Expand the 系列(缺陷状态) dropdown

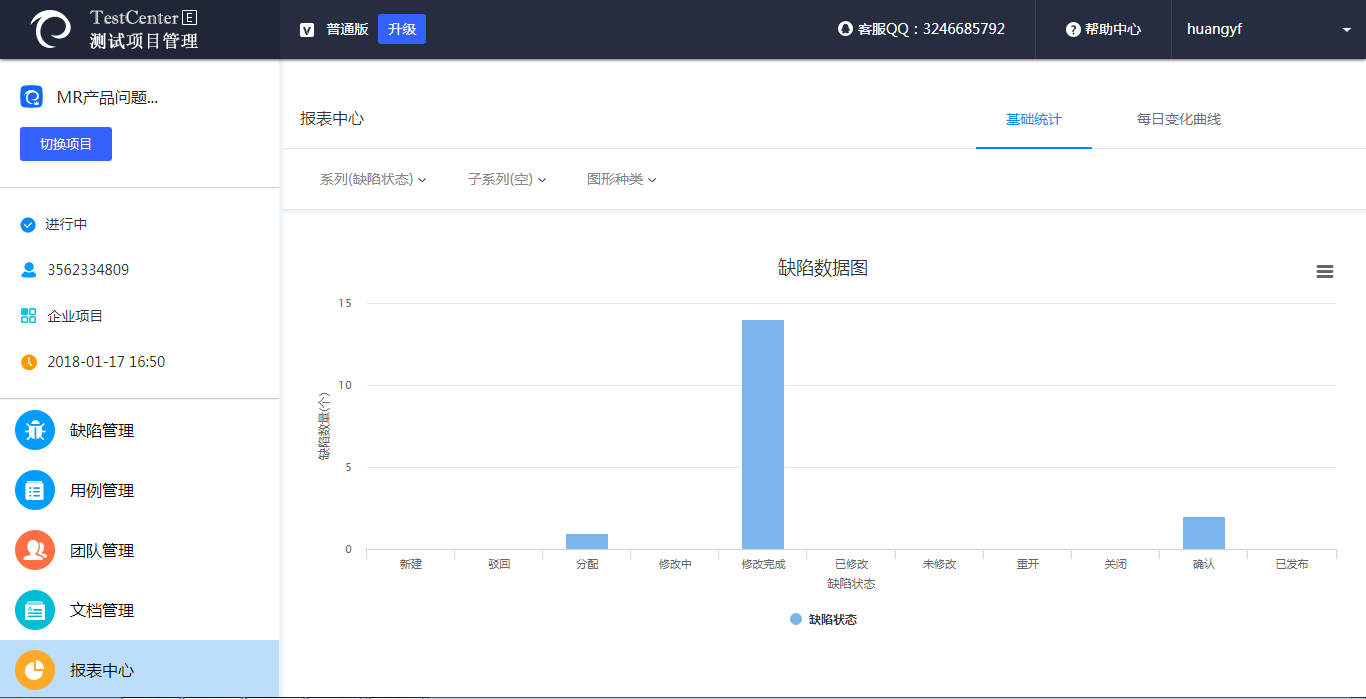(x=373, y=180)
